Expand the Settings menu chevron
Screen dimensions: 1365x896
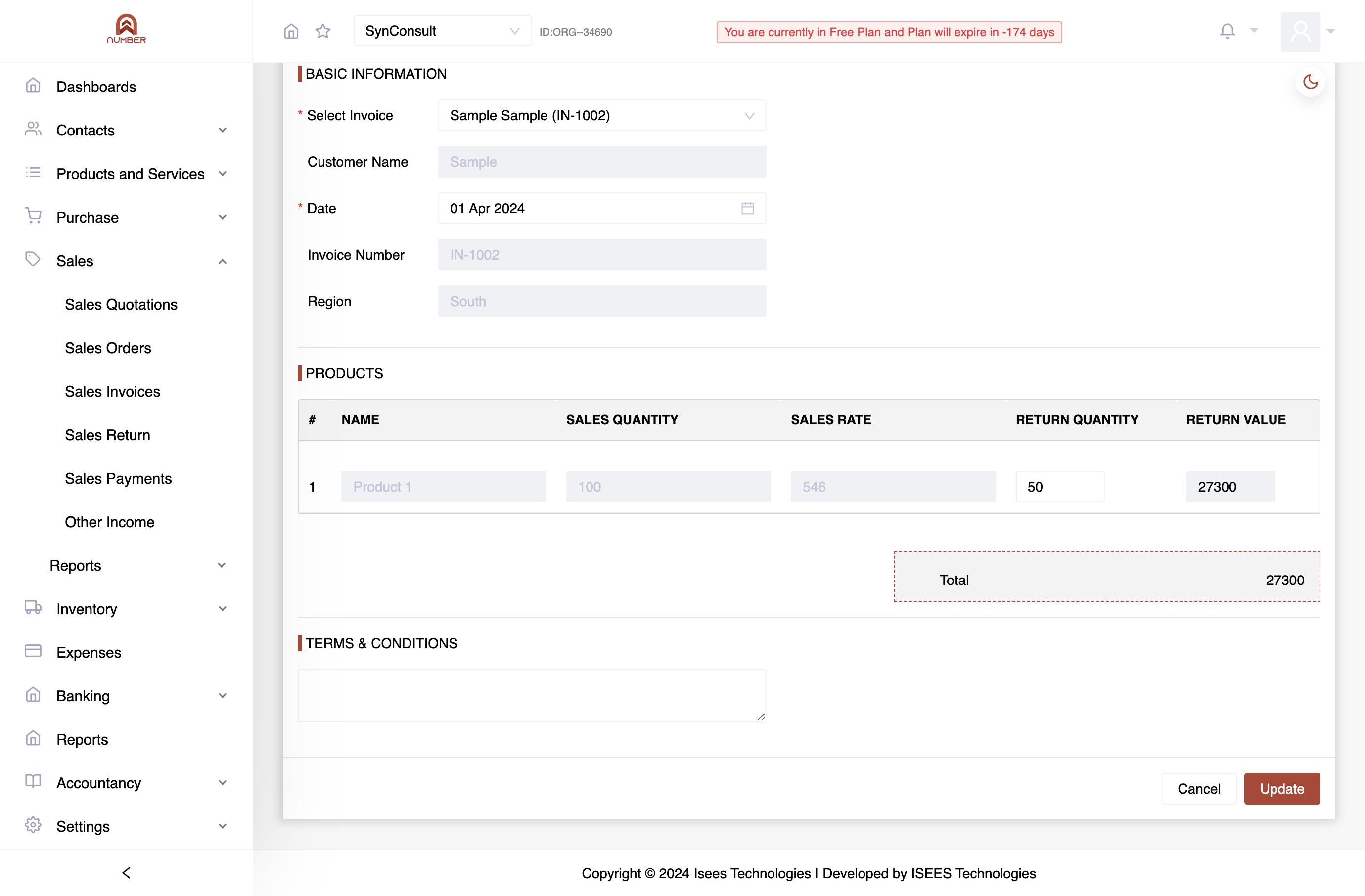pos(223,827)
